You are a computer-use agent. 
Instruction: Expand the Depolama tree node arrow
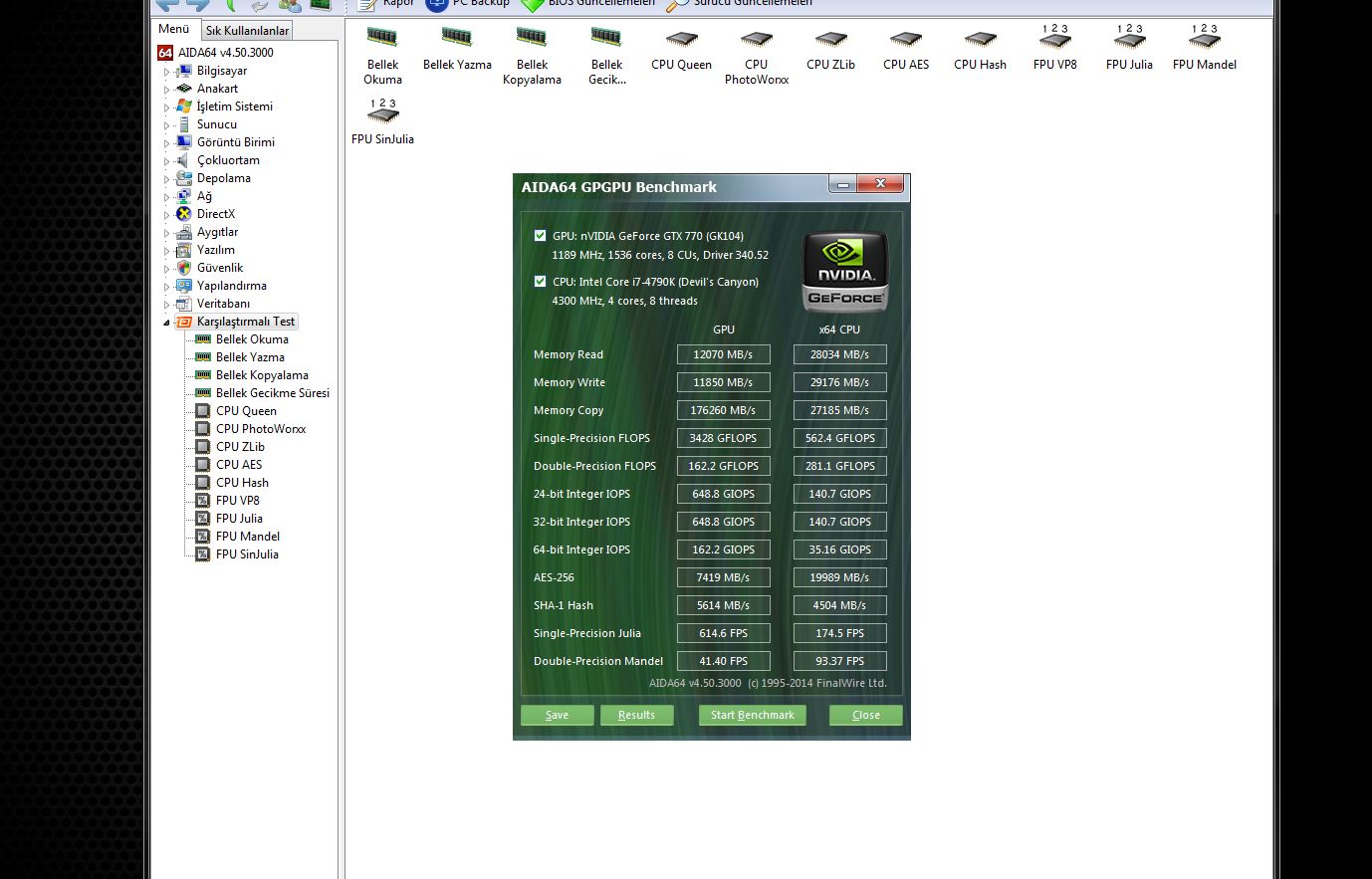(x=167, y=179)
